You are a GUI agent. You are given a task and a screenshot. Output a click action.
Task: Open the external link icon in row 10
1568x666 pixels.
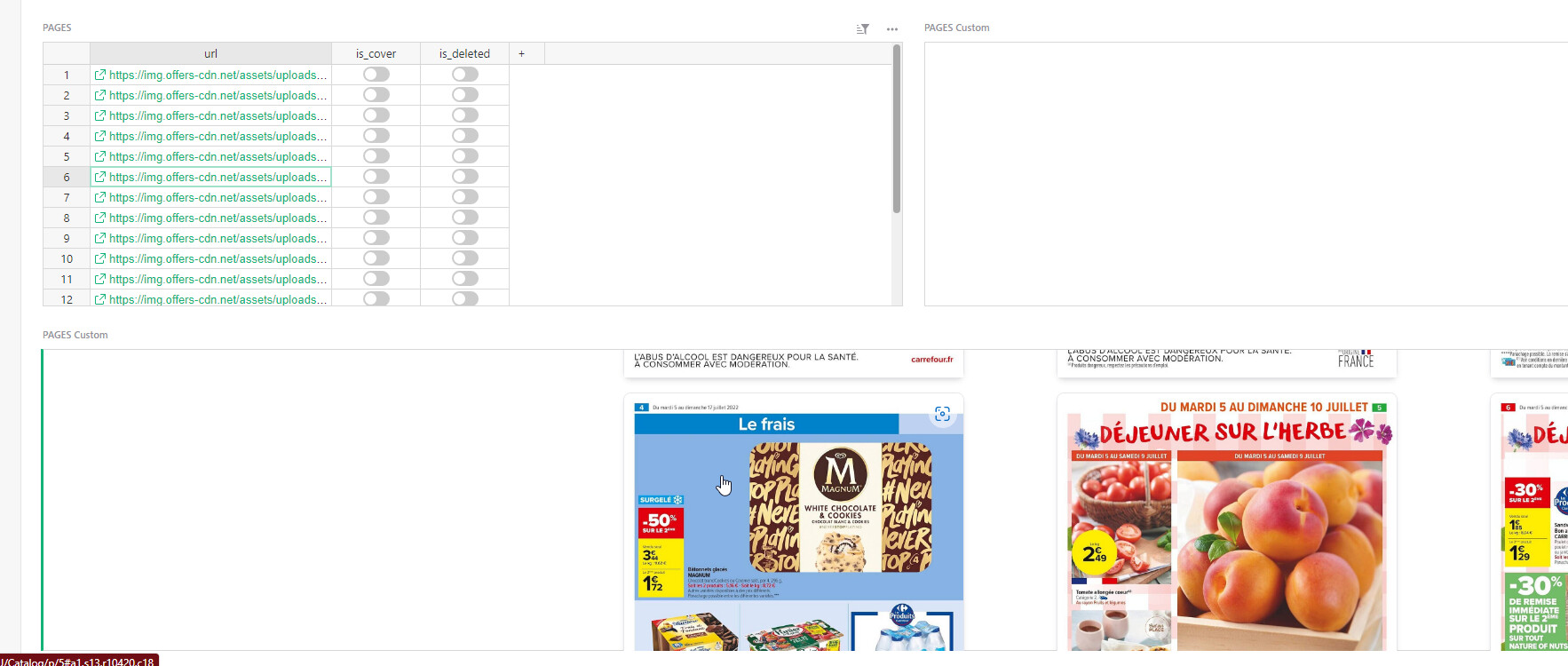point(100,259)
